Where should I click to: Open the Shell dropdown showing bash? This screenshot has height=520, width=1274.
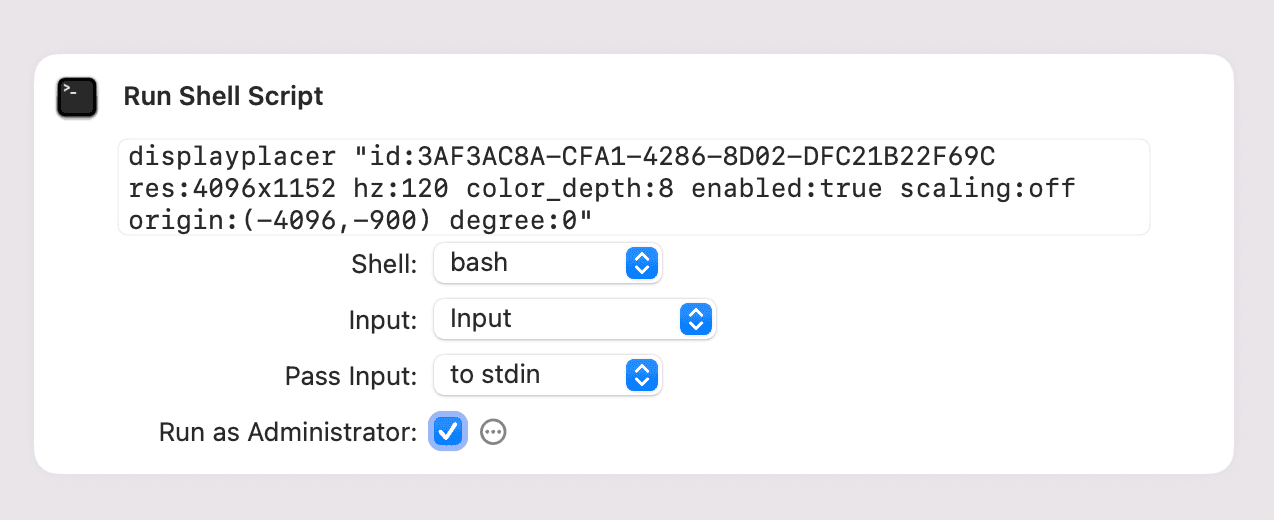(x=530, y=263)
